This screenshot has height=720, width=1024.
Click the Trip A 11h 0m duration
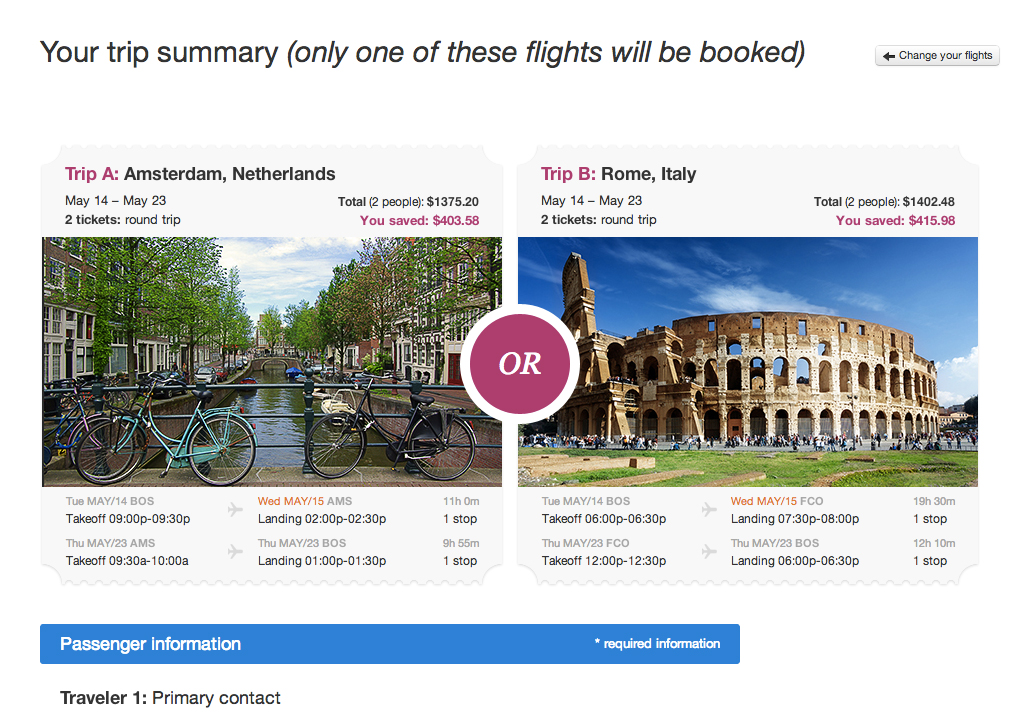[461, 501]
